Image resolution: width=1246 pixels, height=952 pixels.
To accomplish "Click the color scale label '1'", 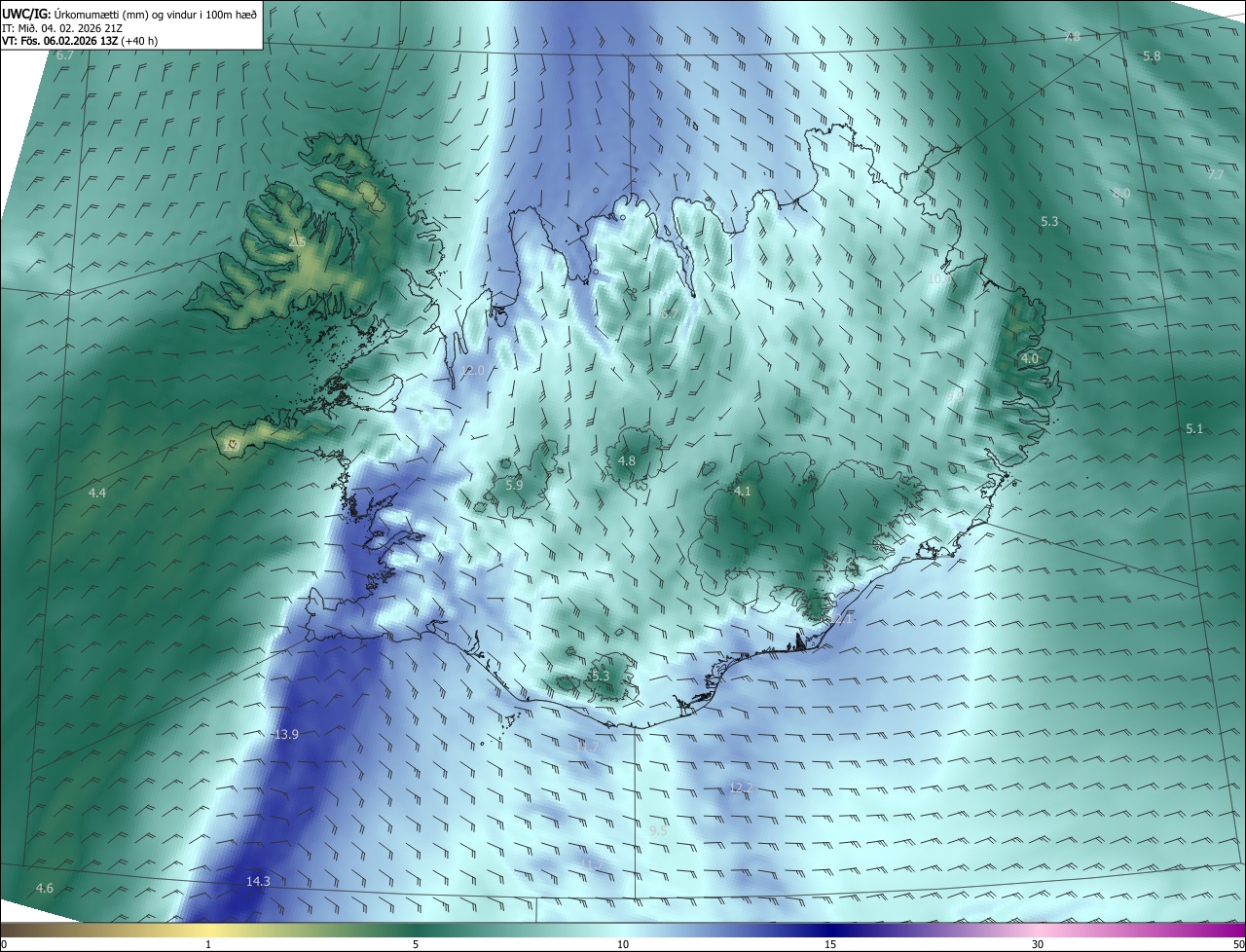I will coord(208,944).
